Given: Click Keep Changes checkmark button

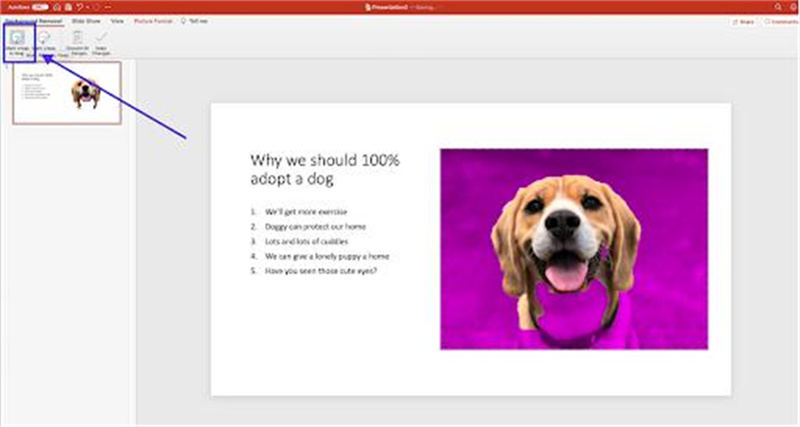Looking at the screenshot, I should pyautogui.click(x=101, y=43).
